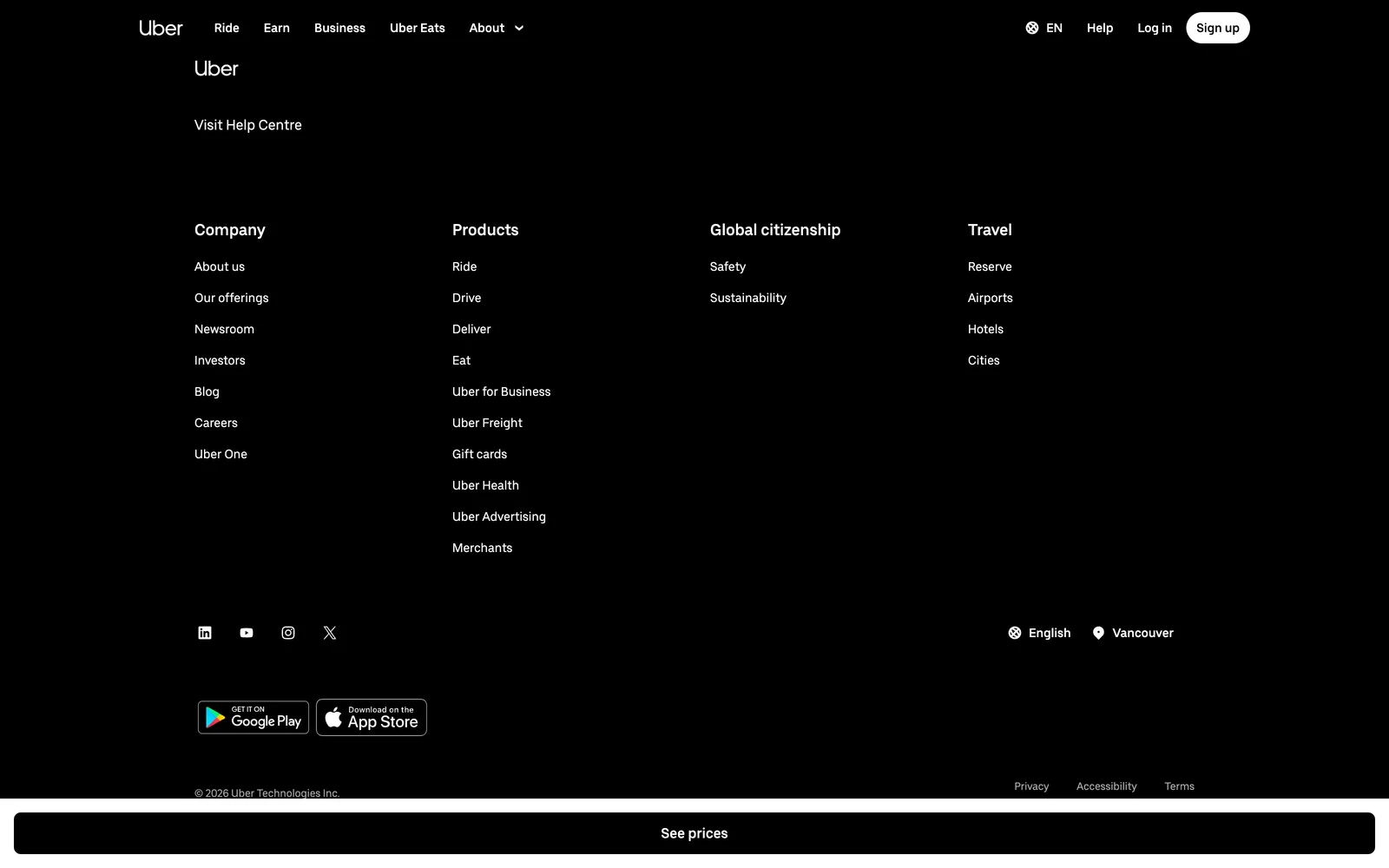Open Uber's LinkedIn page icon
Image resolution: width=1389 pixels, height=868 pixels.
pyautogui.click(x=205, y=633)
